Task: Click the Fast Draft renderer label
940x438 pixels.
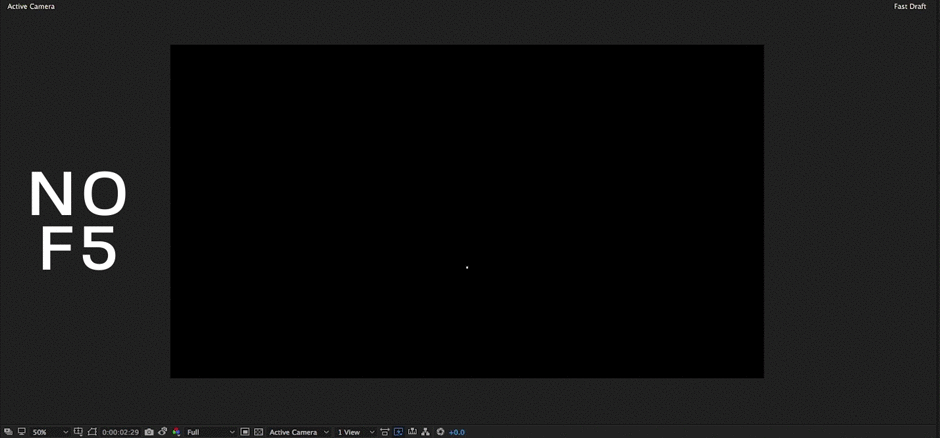Action: coord(909,7)
